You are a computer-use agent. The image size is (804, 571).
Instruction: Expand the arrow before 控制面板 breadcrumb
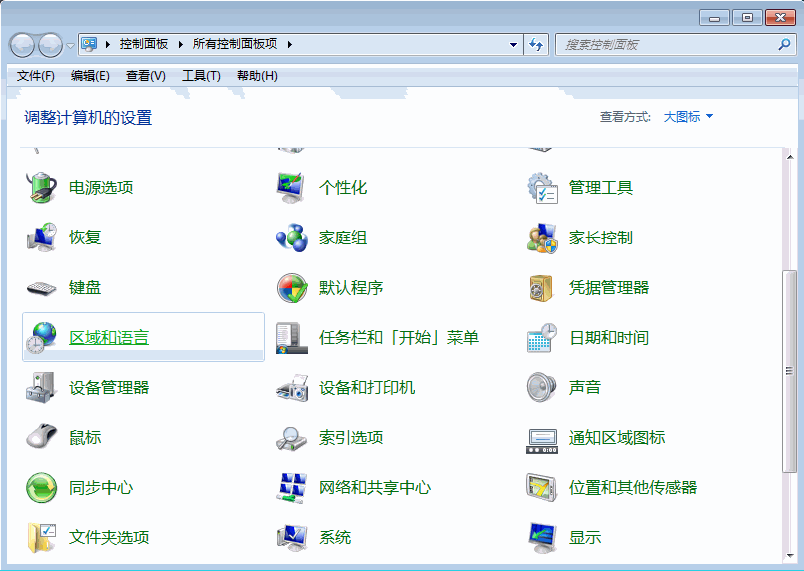tap(108, 45)
